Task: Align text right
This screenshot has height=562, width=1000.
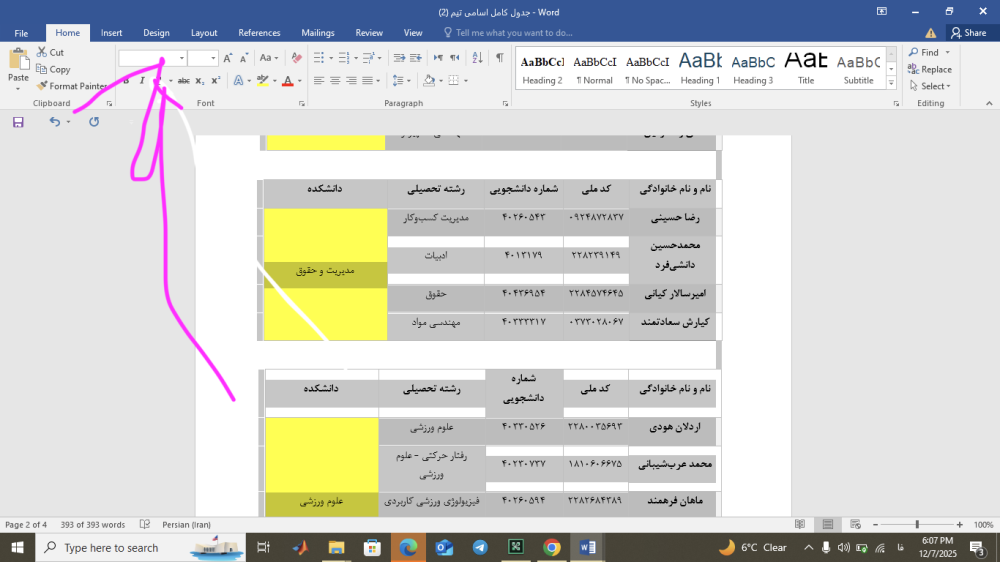Action: pyautogui.click(x=351, y=80)
